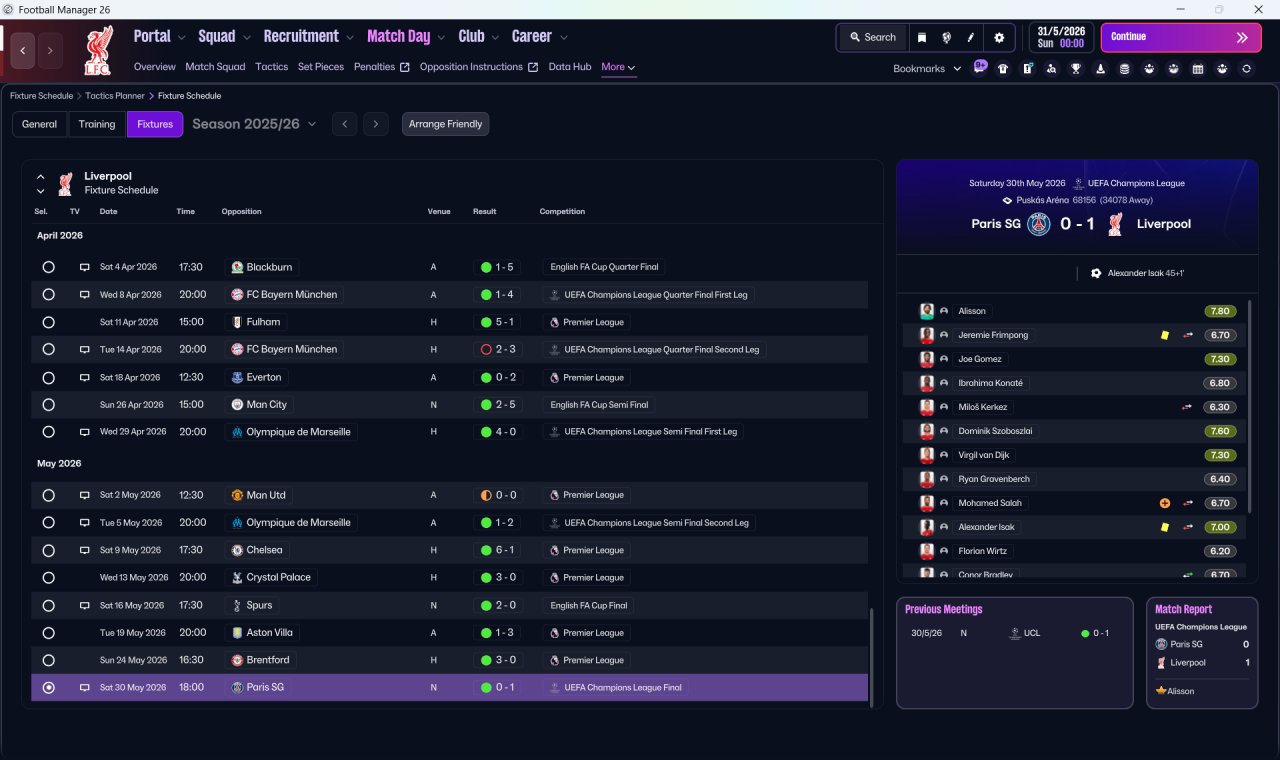Viewport: 1280px width, 760px height.
Task: Select the Brentford fixture radio button
Action: [x=48, y=661]
